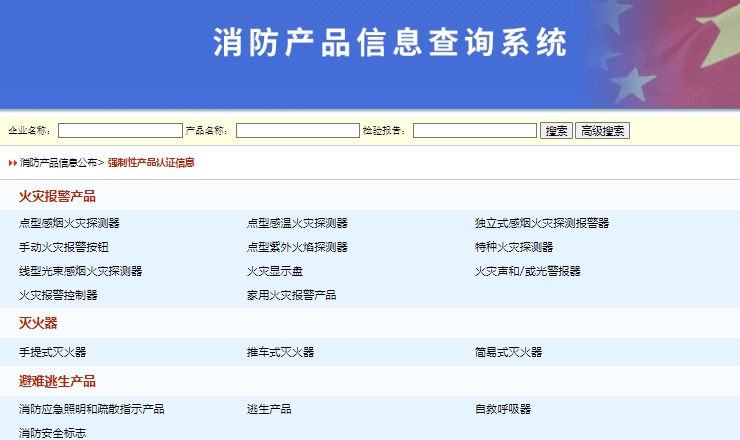This screenshot has width=740, height=440.
Task: Select 强制性产品认证信息 breadcrumb item
Action: click(151, 162)
